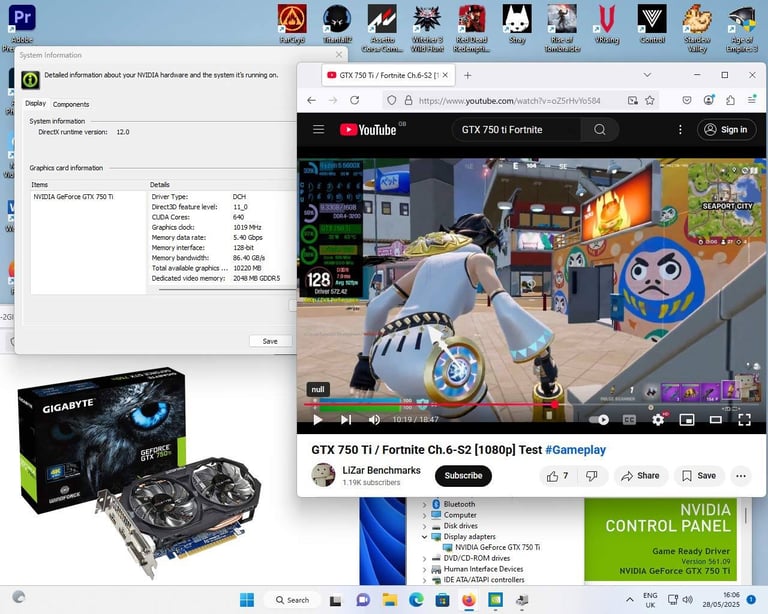Open miniplayer for video
This screenshot has height=614, width=768.
687,420
